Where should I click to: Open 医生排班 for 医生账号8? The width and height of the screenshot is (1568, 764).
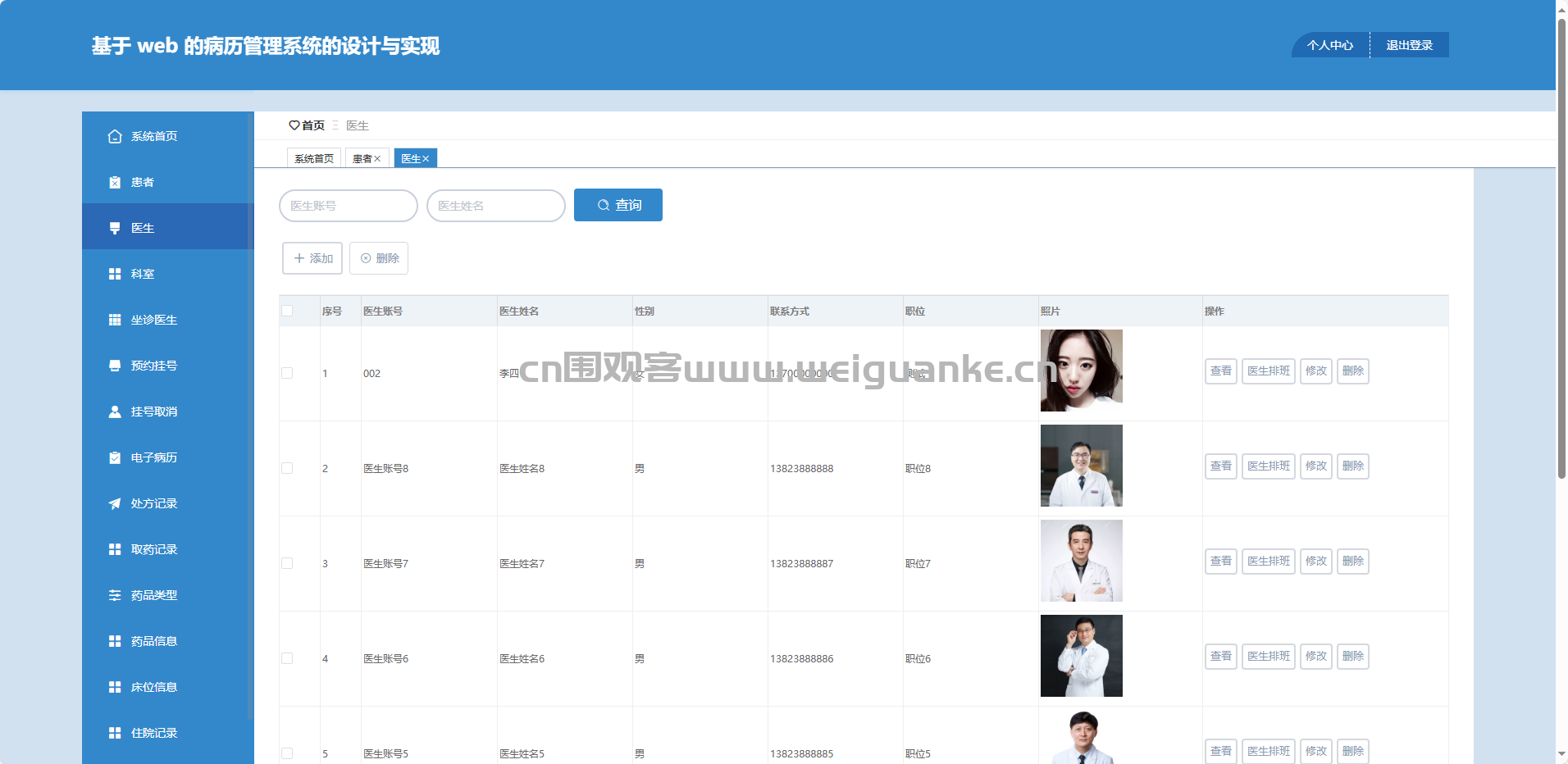1269,466
